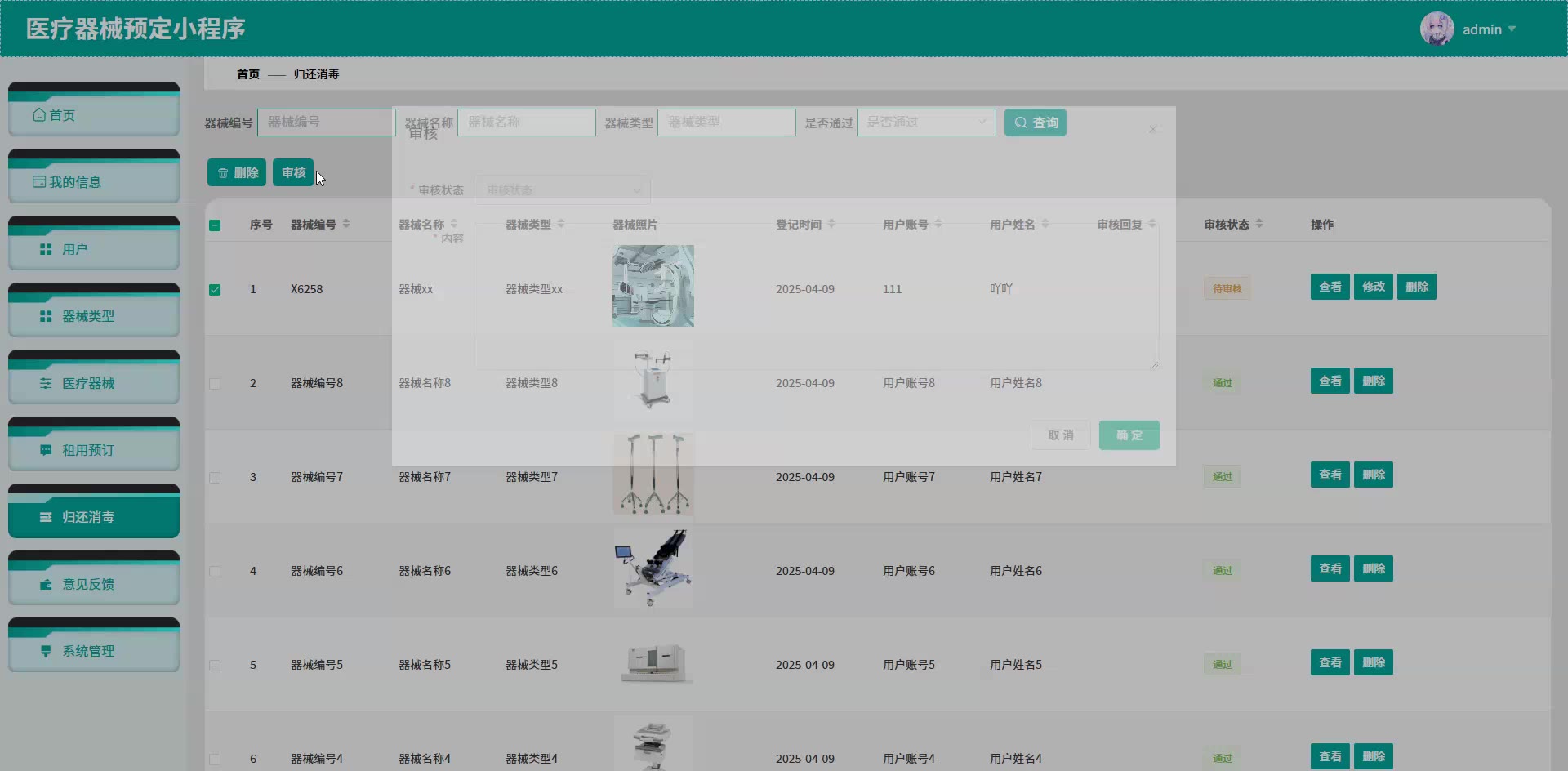
Task: Click the 系统管理 sidebar icon
Action: pos(46,651)
